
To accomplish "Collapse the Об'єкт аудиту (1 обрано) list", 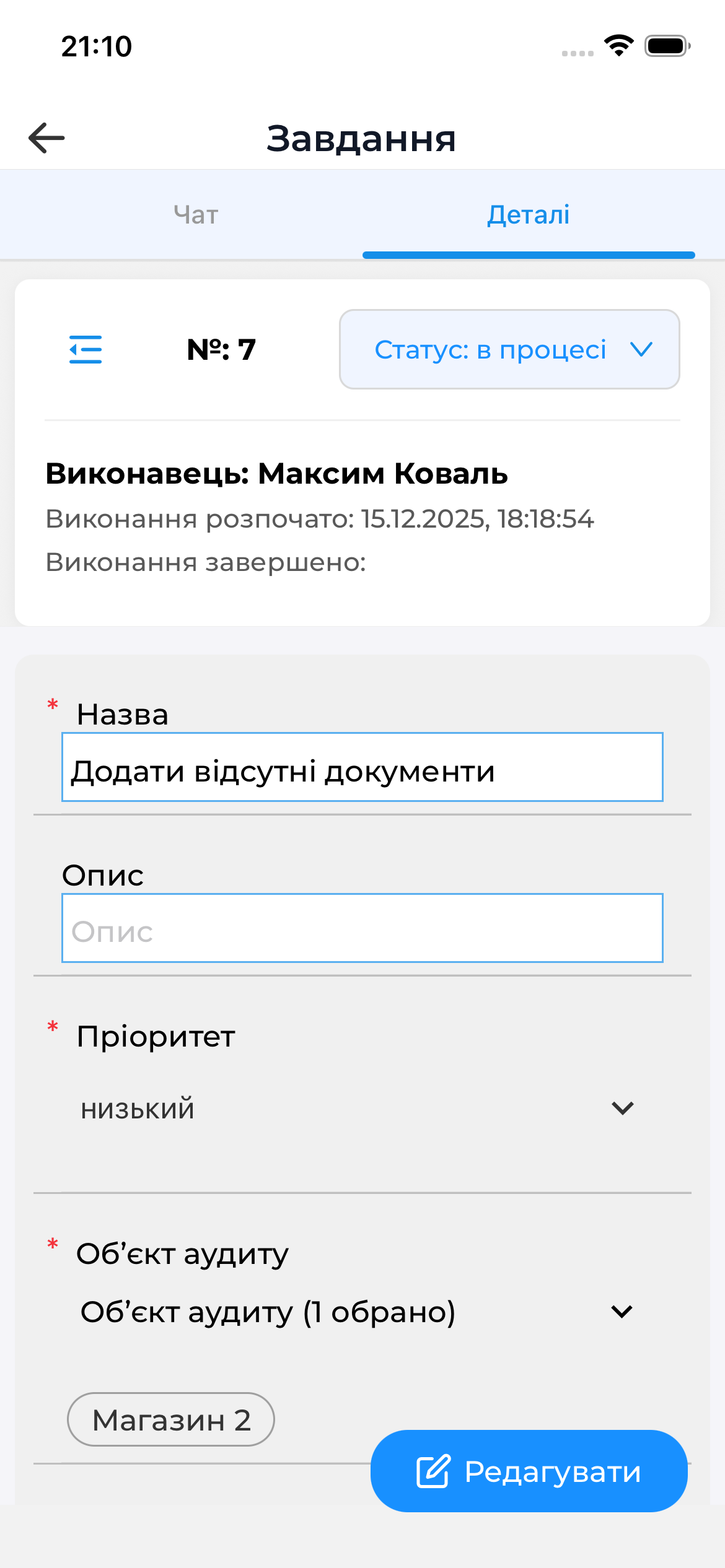I will [x=622, y=1311].
